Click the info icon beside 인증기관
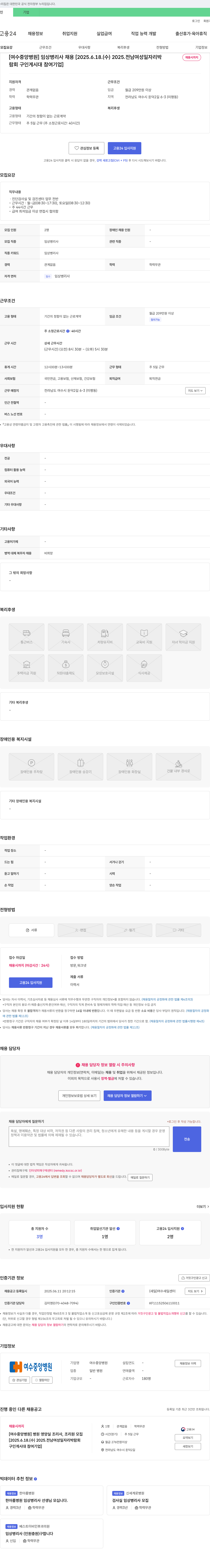 point(123,1291)
